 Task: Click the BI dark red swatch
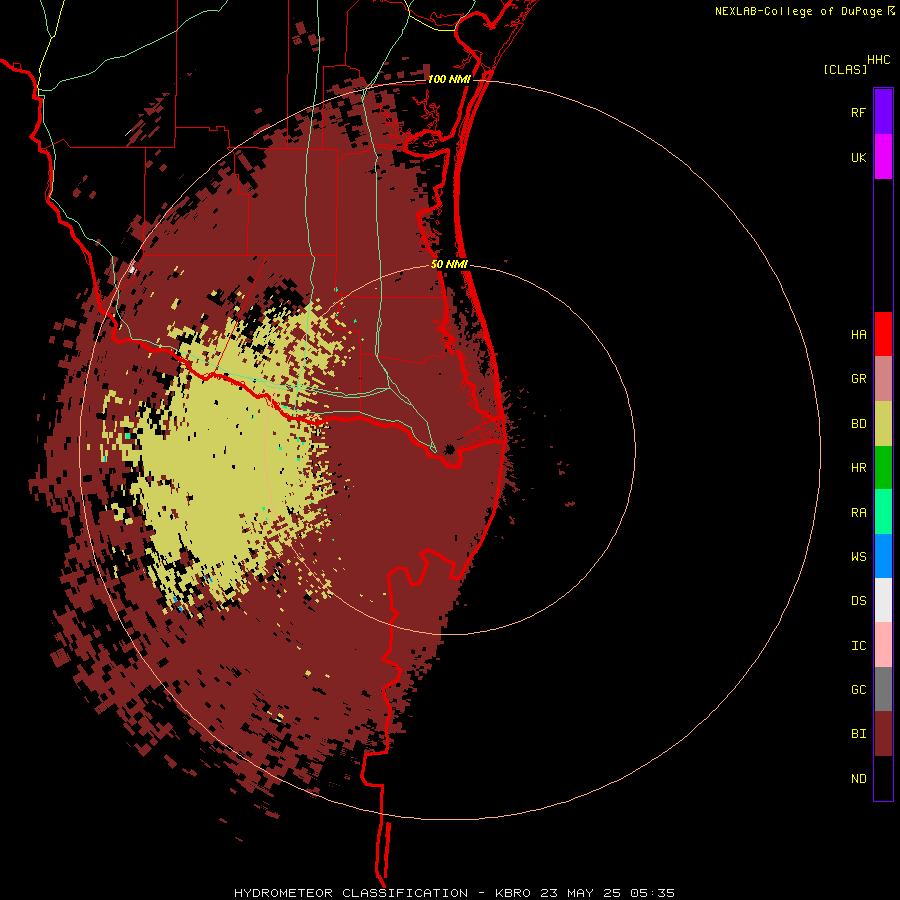tap(883, 734)
